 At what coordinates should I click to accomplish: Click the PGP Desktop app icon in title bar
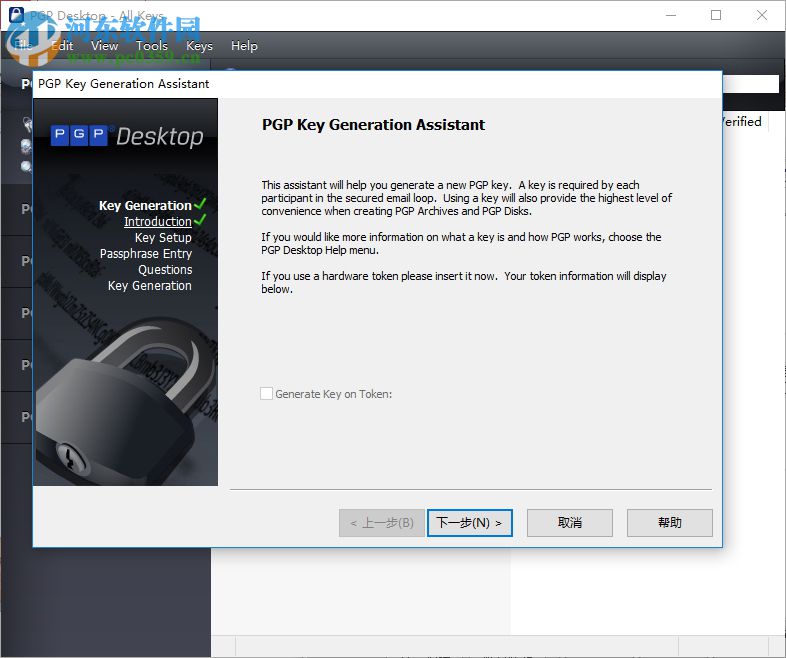(x=16, y=15)
